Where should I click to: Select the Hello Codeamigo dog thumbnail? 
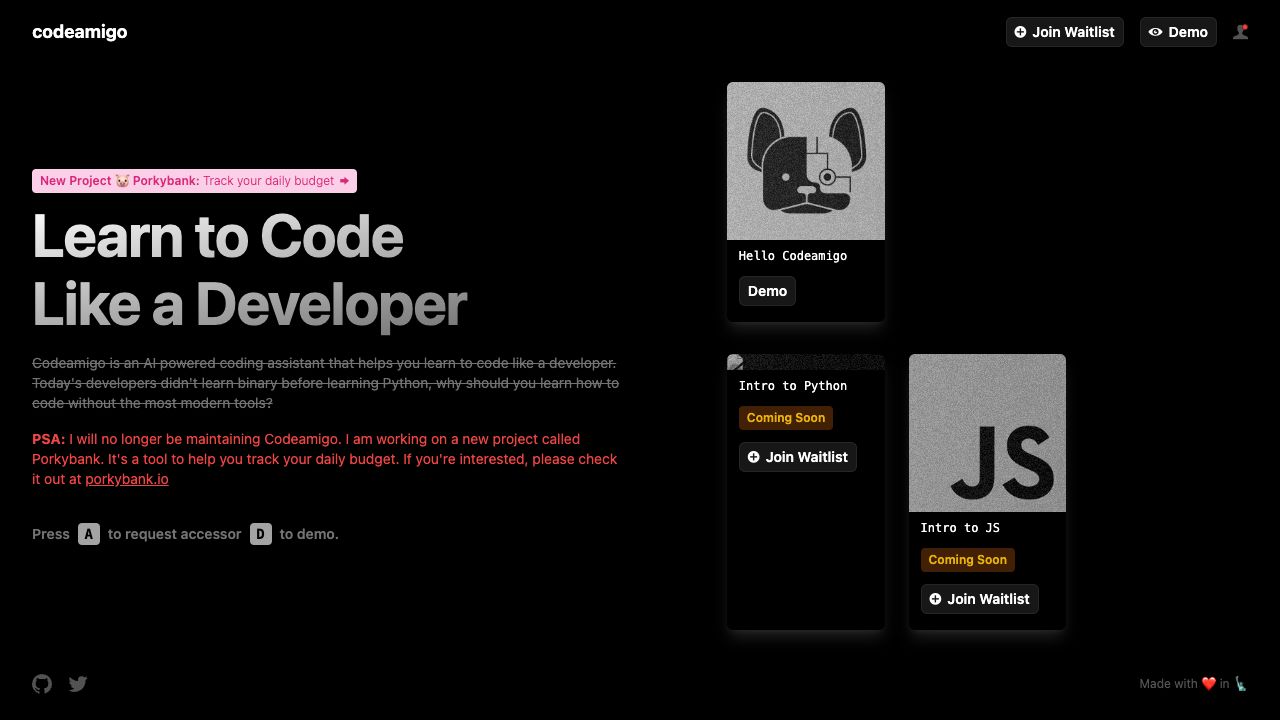(x=806, y=161)
